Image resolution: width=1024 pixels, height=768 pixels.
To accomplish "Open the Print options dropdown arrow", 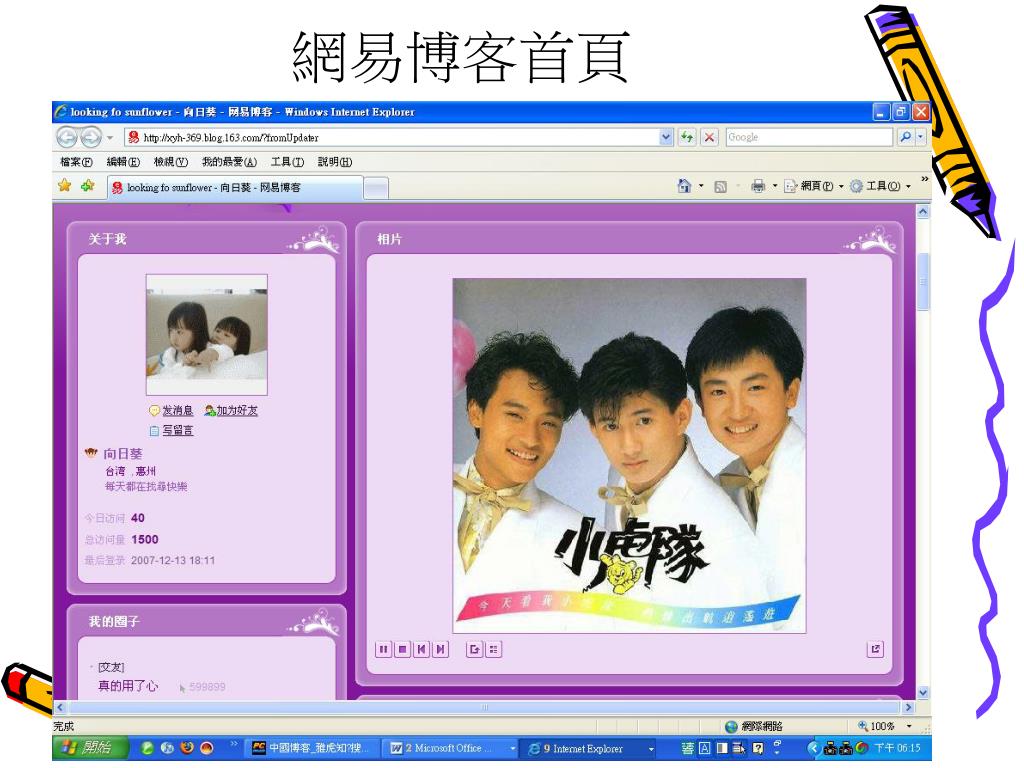I will 775,186.
